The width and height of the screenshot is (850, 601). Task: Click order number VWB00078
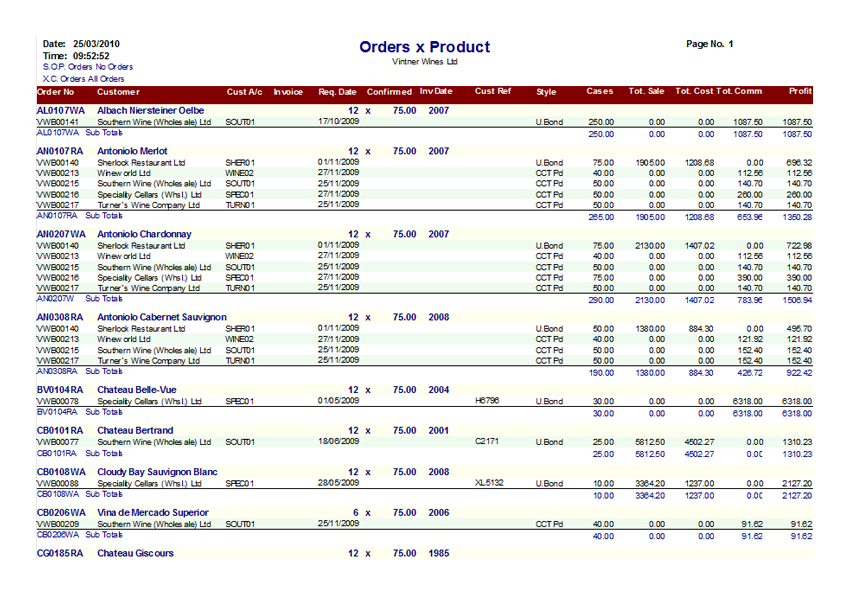tap(57, 402)
